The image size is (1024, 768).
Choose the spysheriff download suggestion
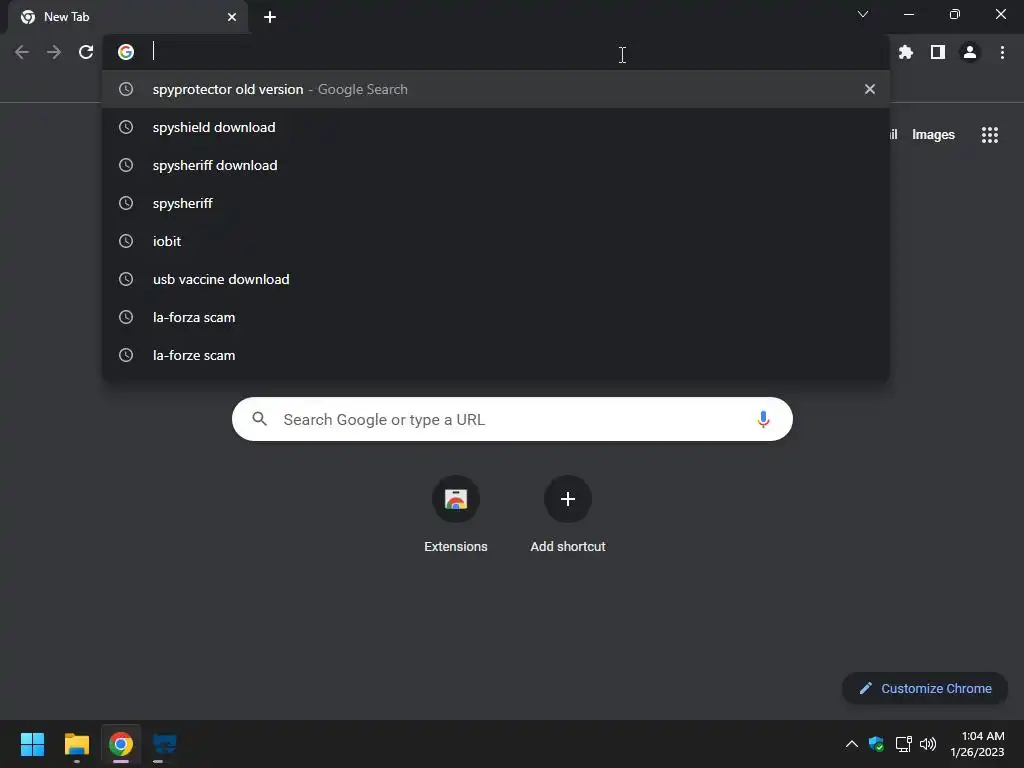click(x=496, y=165)
